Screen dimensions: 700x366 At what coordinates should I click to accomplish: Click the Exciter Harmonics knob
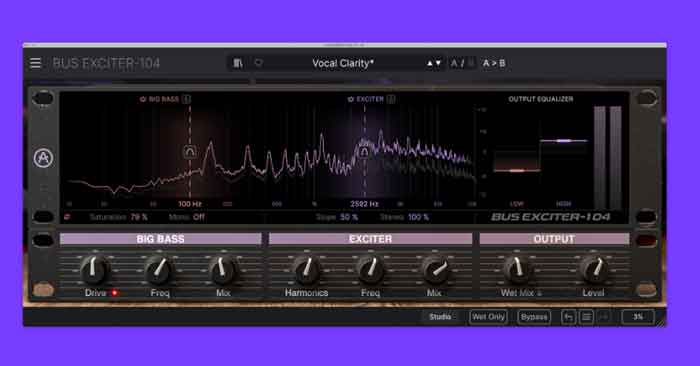tap(307, 270)
